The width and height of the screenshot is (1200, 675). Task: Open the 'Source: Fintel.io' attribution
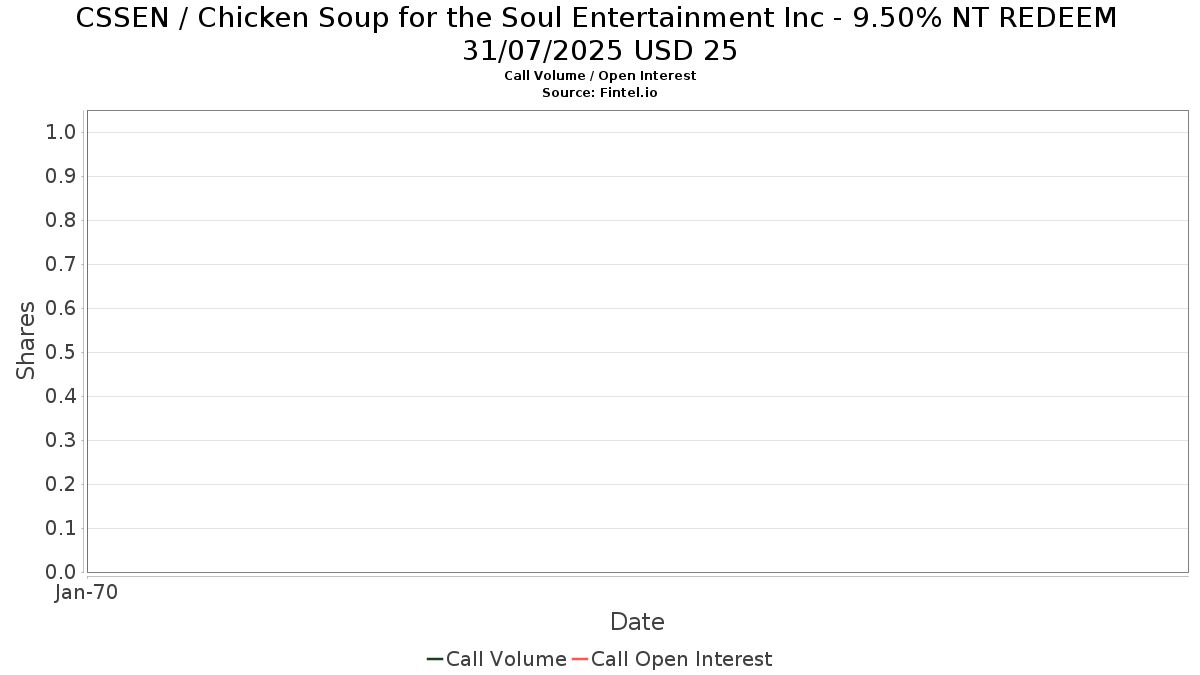click(x=600, y=93)
